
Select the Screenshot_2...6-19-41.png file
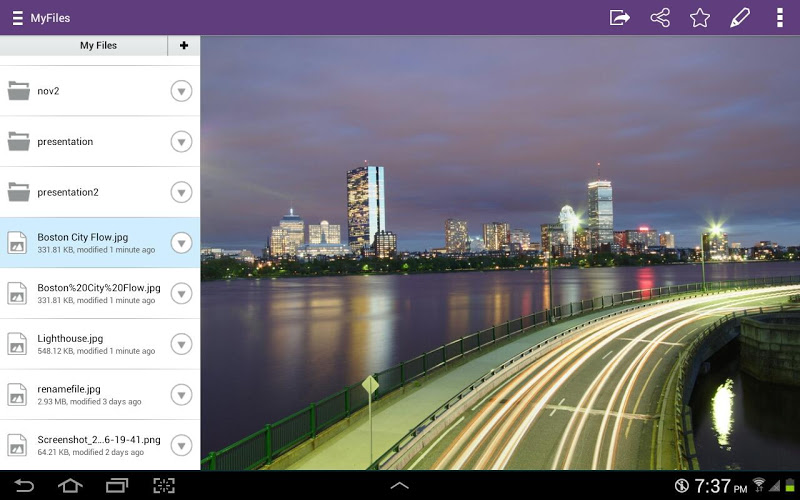(x=100, y=445)
